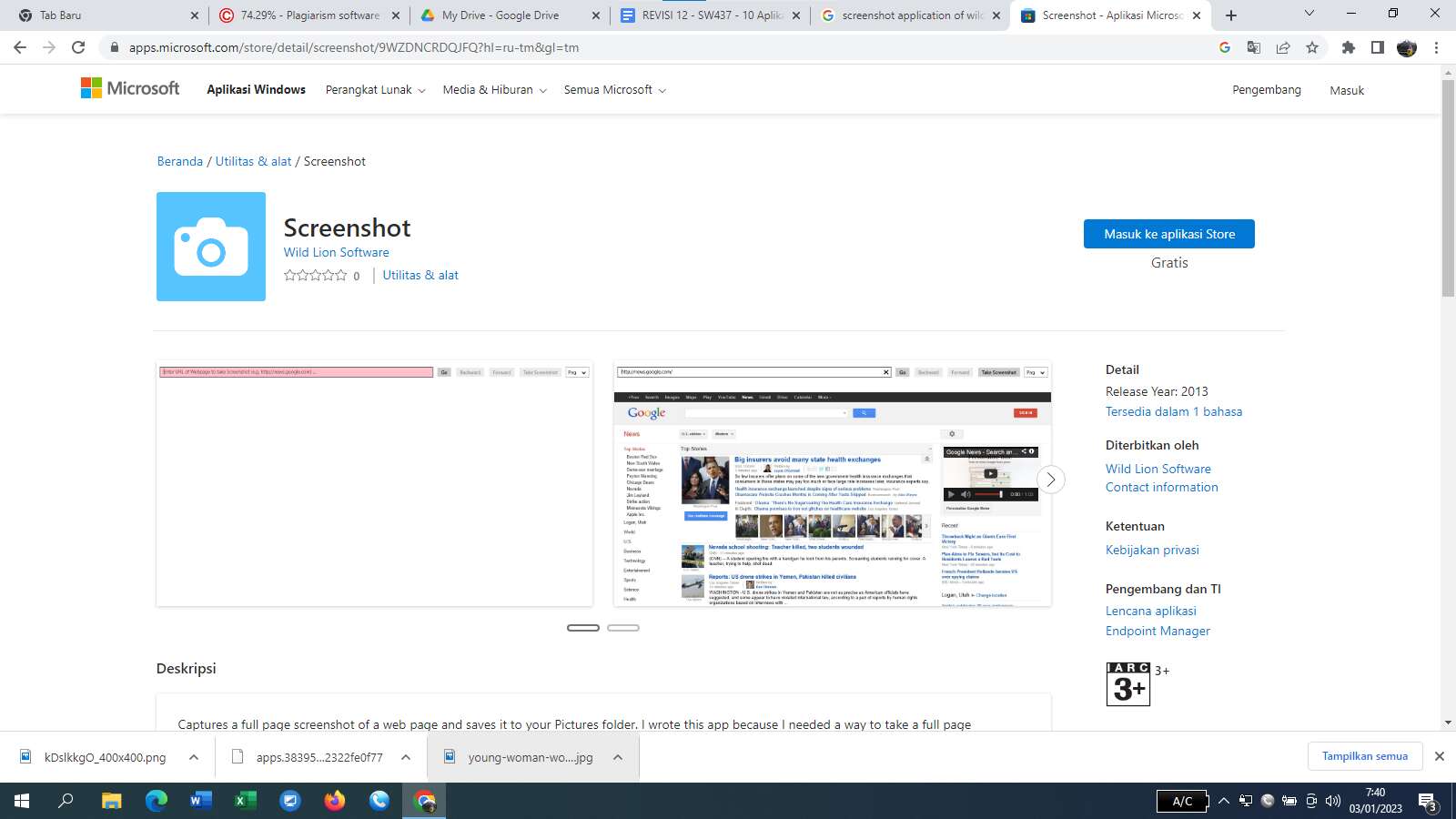Open Excel from the taskbar

pyautogui.click(x=246, y=801)
